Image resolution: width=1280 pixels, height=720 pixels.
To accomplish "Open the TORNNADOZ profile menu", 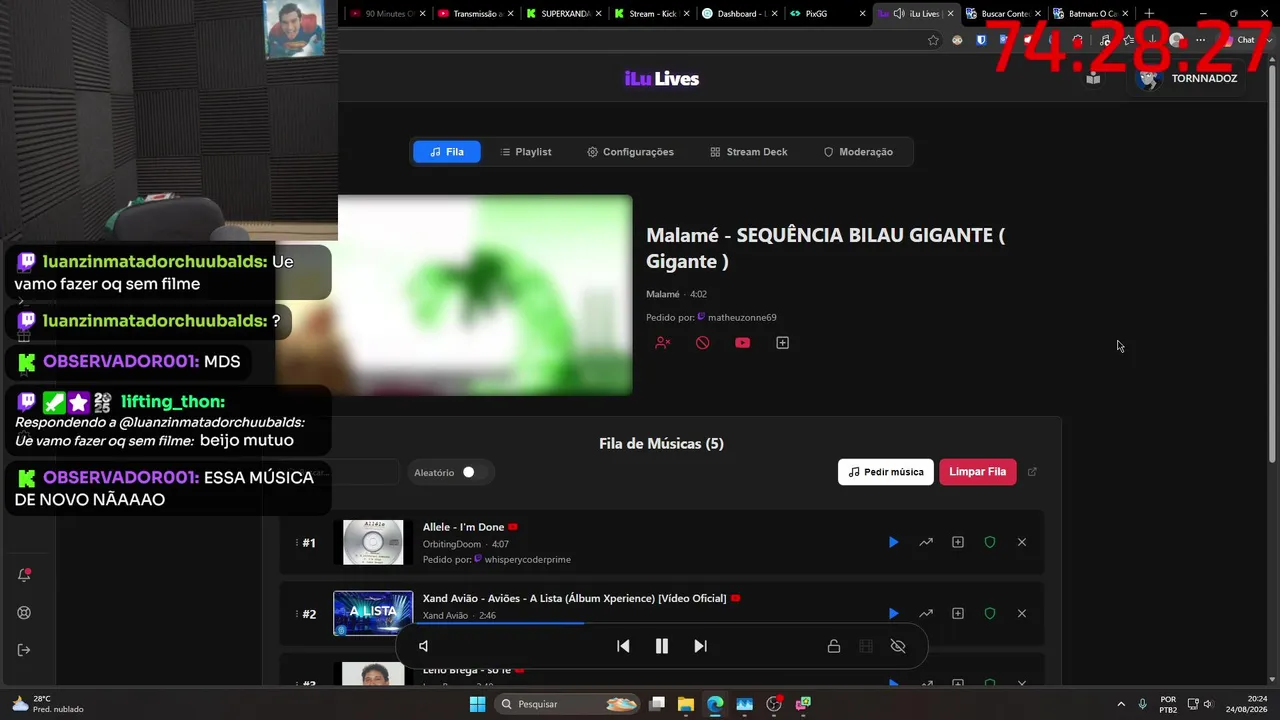I will click(1189, 78).
